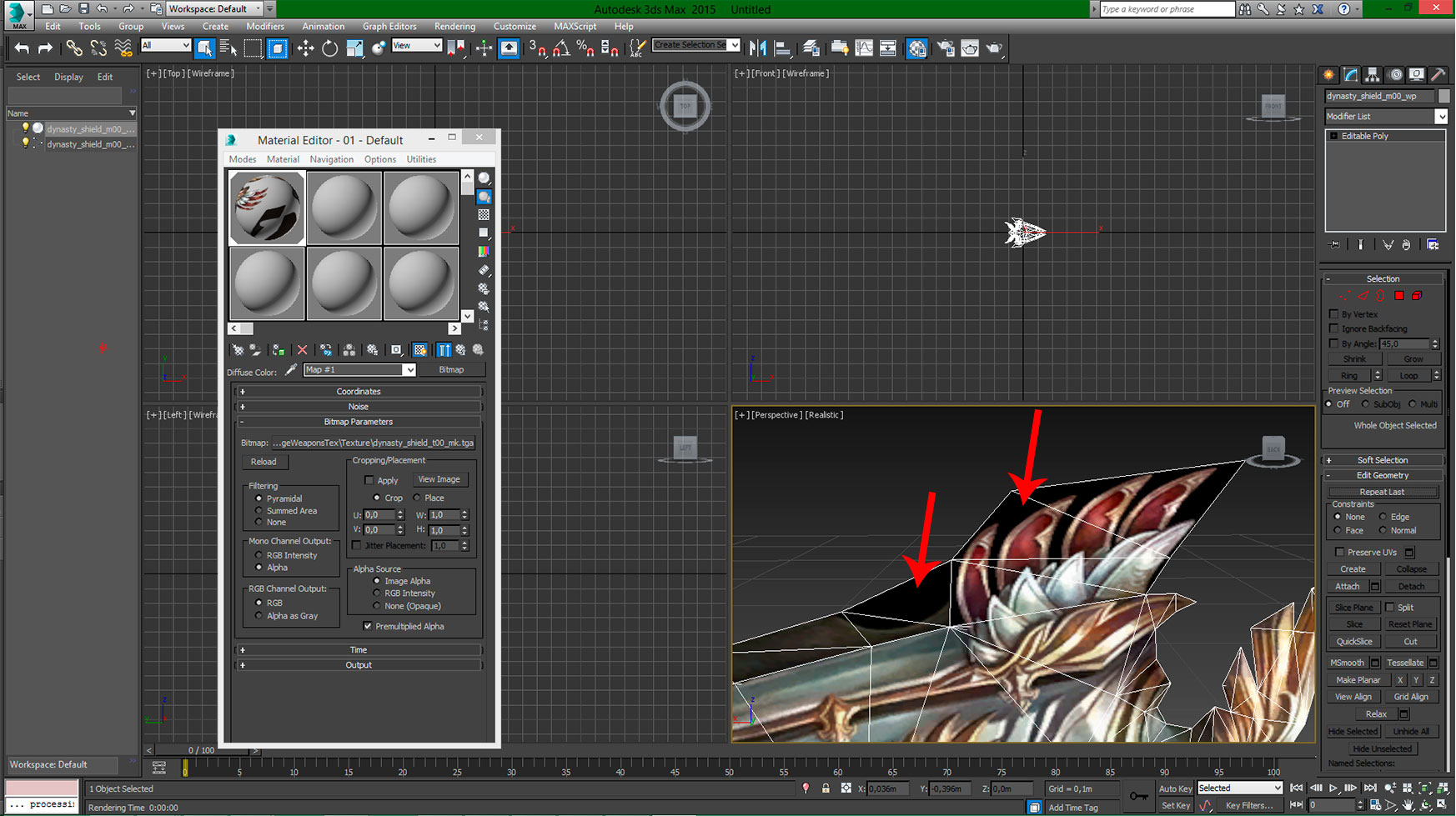The height and width of the screenshot is (816, 1456).
Task: Select Polygon sub-object level icon
Action: pos(1399,296)
